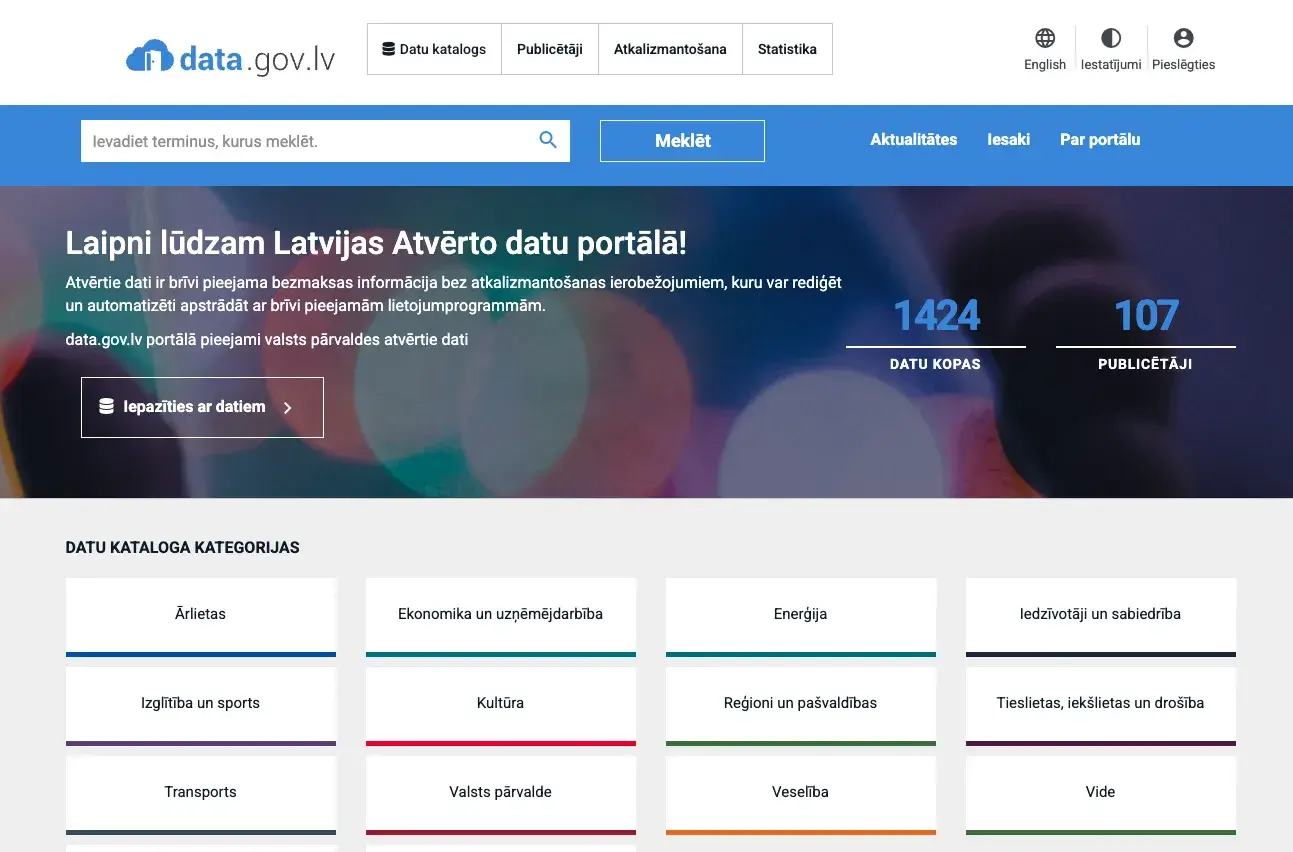Open the Enerģija category card
This screenshot has width=1293, height=852.
point(800,614)
